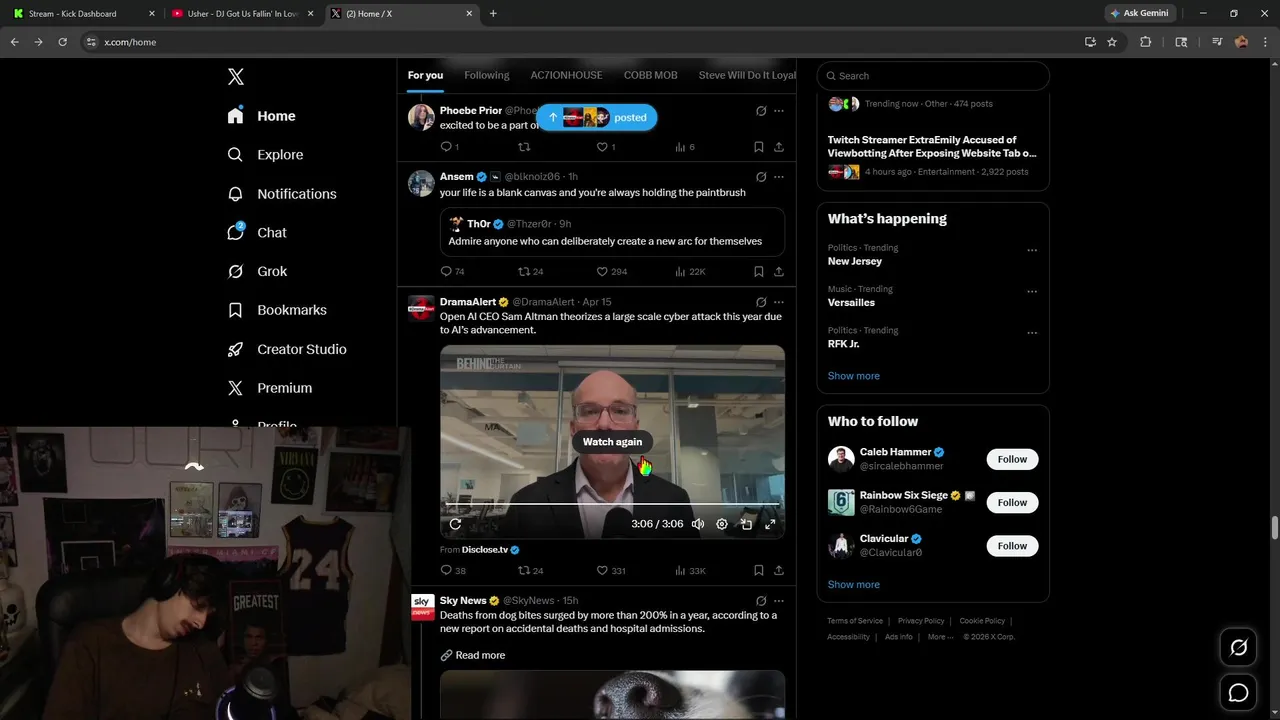Open video settings gear
This screenshot has width=1280, height=720.
pyautogui.click(x=722, y=524)
